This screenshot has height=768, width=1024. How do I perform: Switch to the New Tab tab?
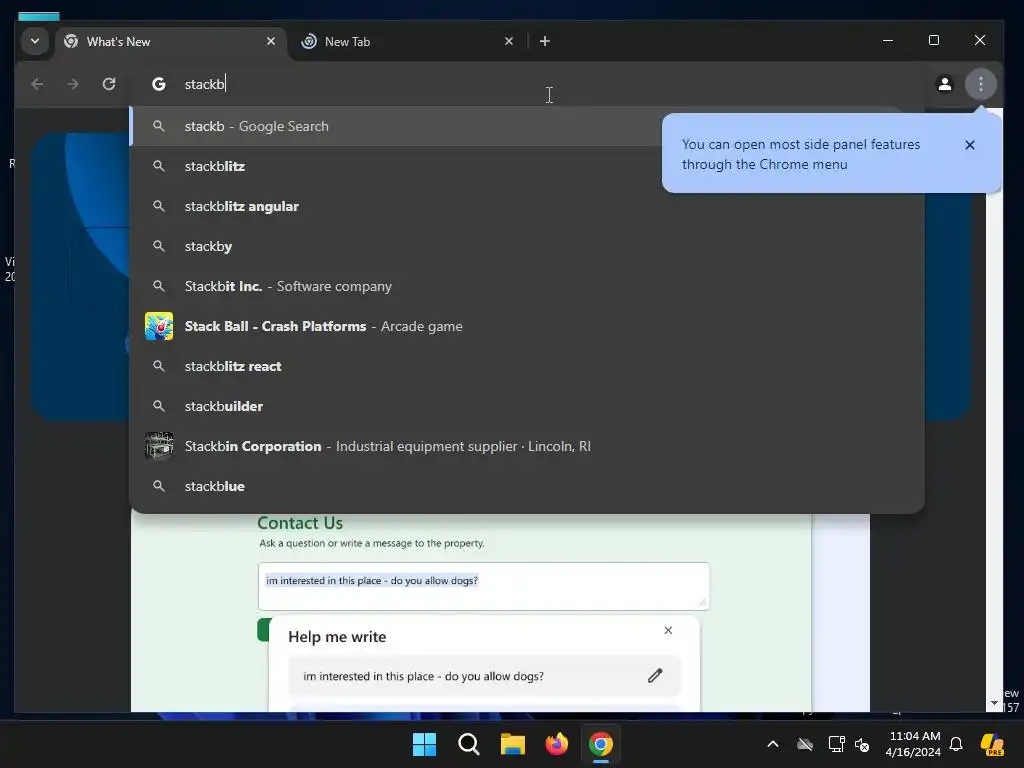[407, 42]
